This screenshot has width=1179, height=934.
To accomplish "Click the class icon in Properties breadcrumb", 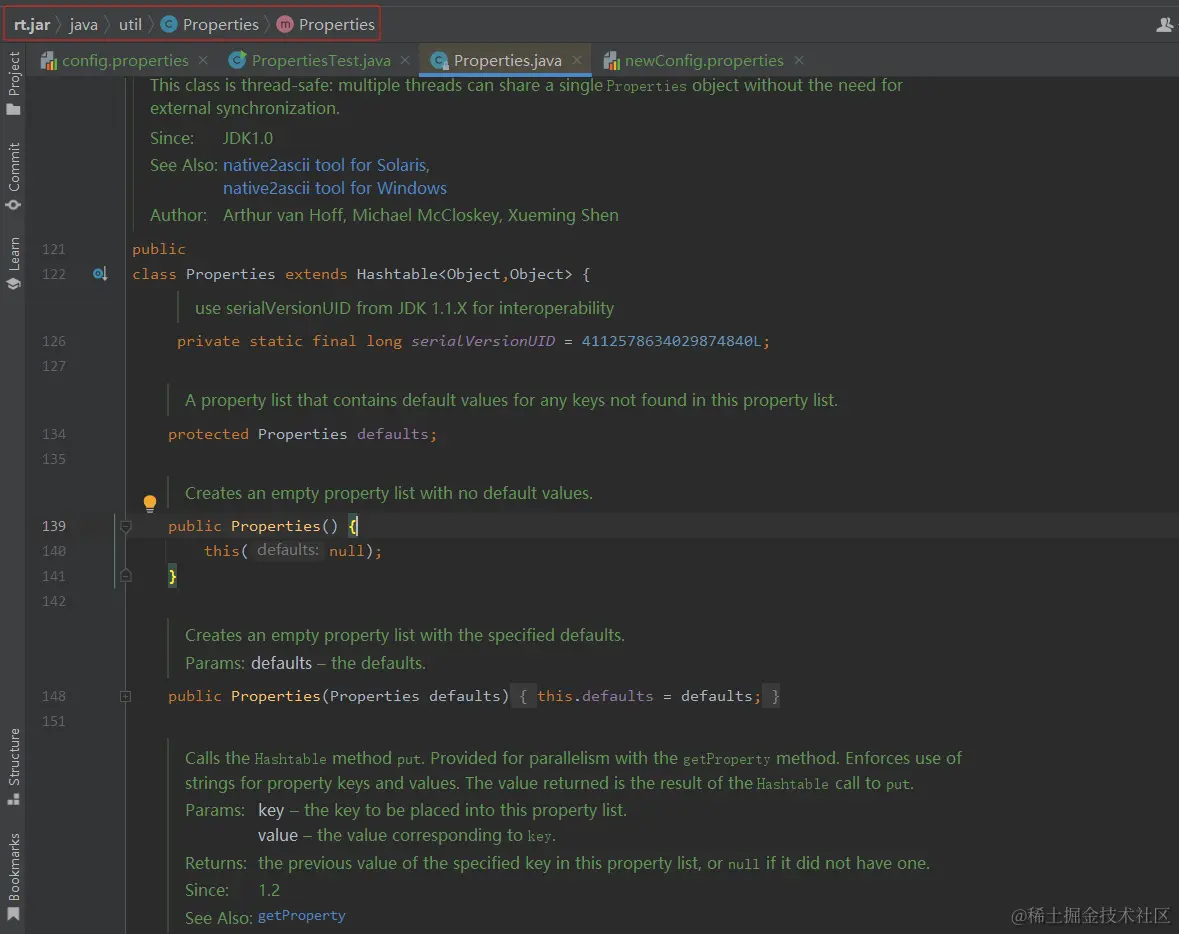I will tap(169, 24).
